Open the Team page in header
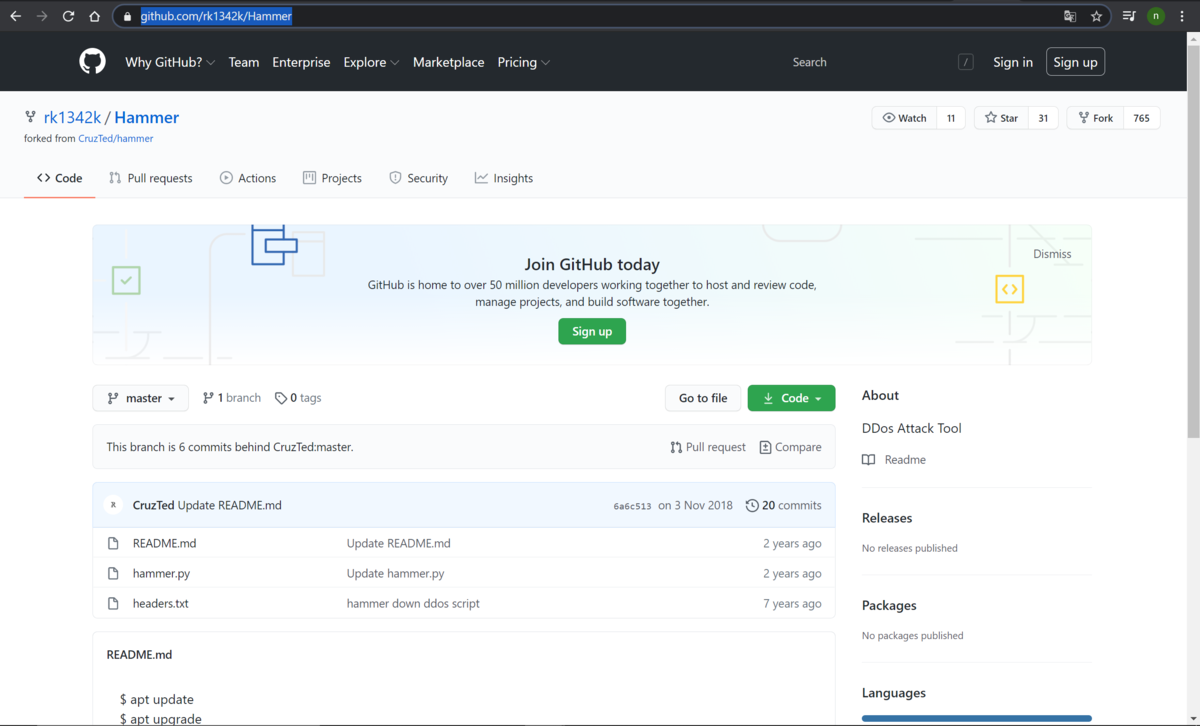Image resolution: width=1200 pixels, height=726 pixels. [244, 62]
